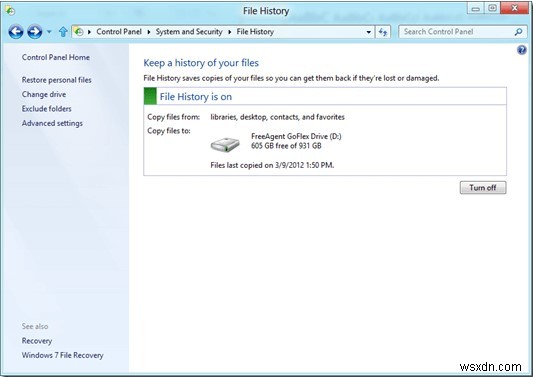Expand the chevron after Control Panel
533x377 pixels.
coord(149,32)
